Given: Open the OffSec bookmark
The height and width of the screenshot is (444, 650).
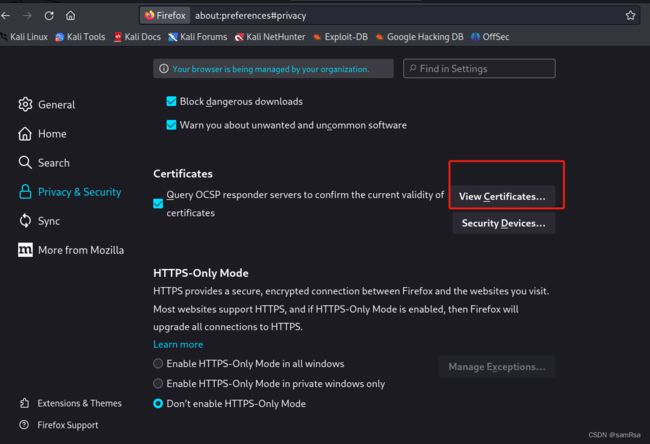Looking at the screenshot, I should point(490,37).
